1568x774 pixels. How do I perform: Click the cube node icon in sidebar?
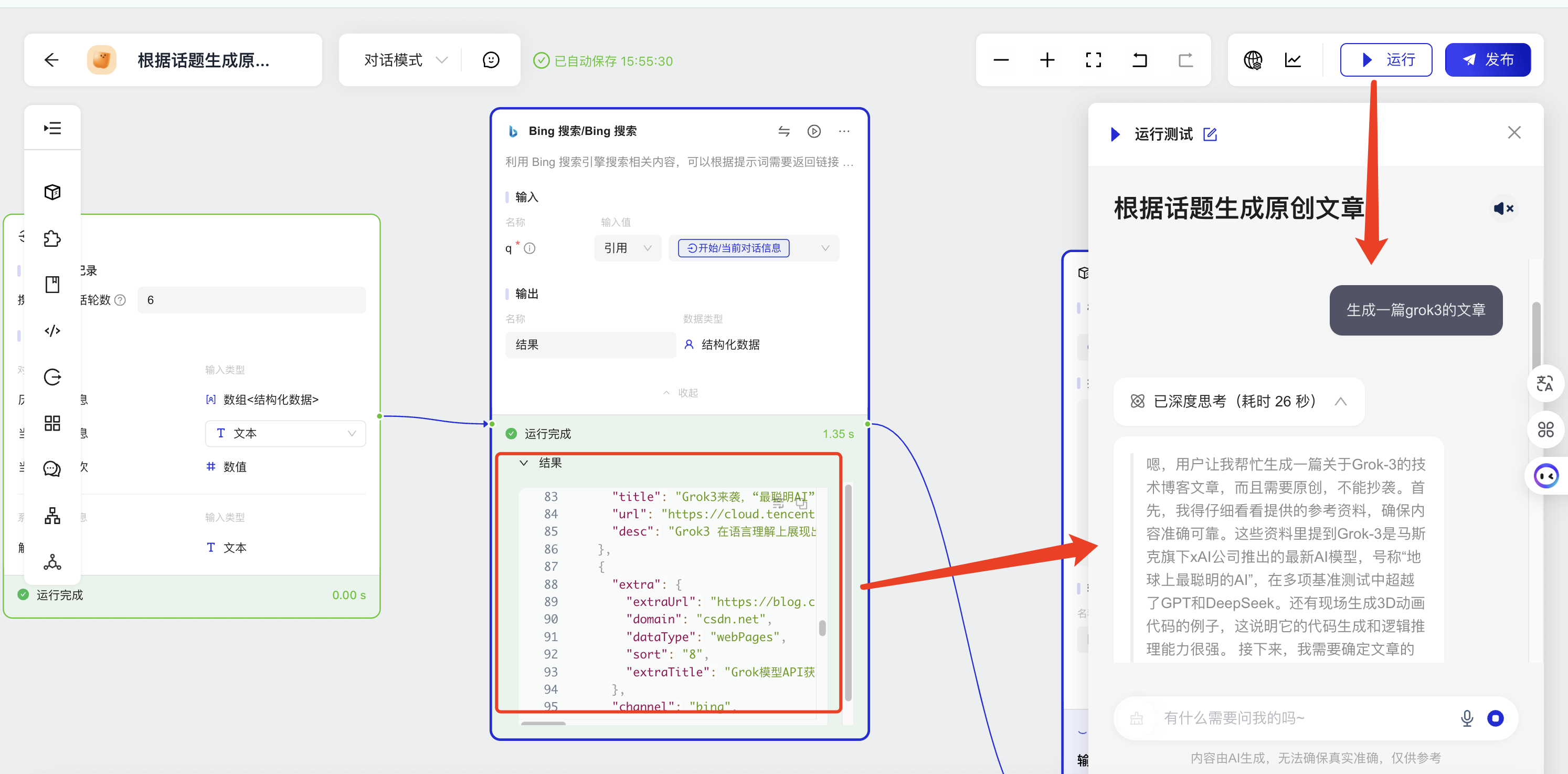[52, 192]
